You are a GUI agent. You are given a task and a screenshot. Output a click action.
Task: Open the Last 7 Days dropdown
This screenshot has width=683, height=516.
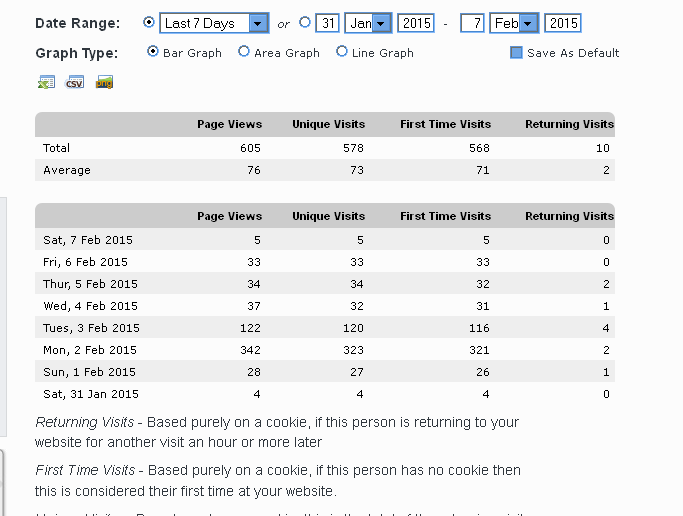258,23
